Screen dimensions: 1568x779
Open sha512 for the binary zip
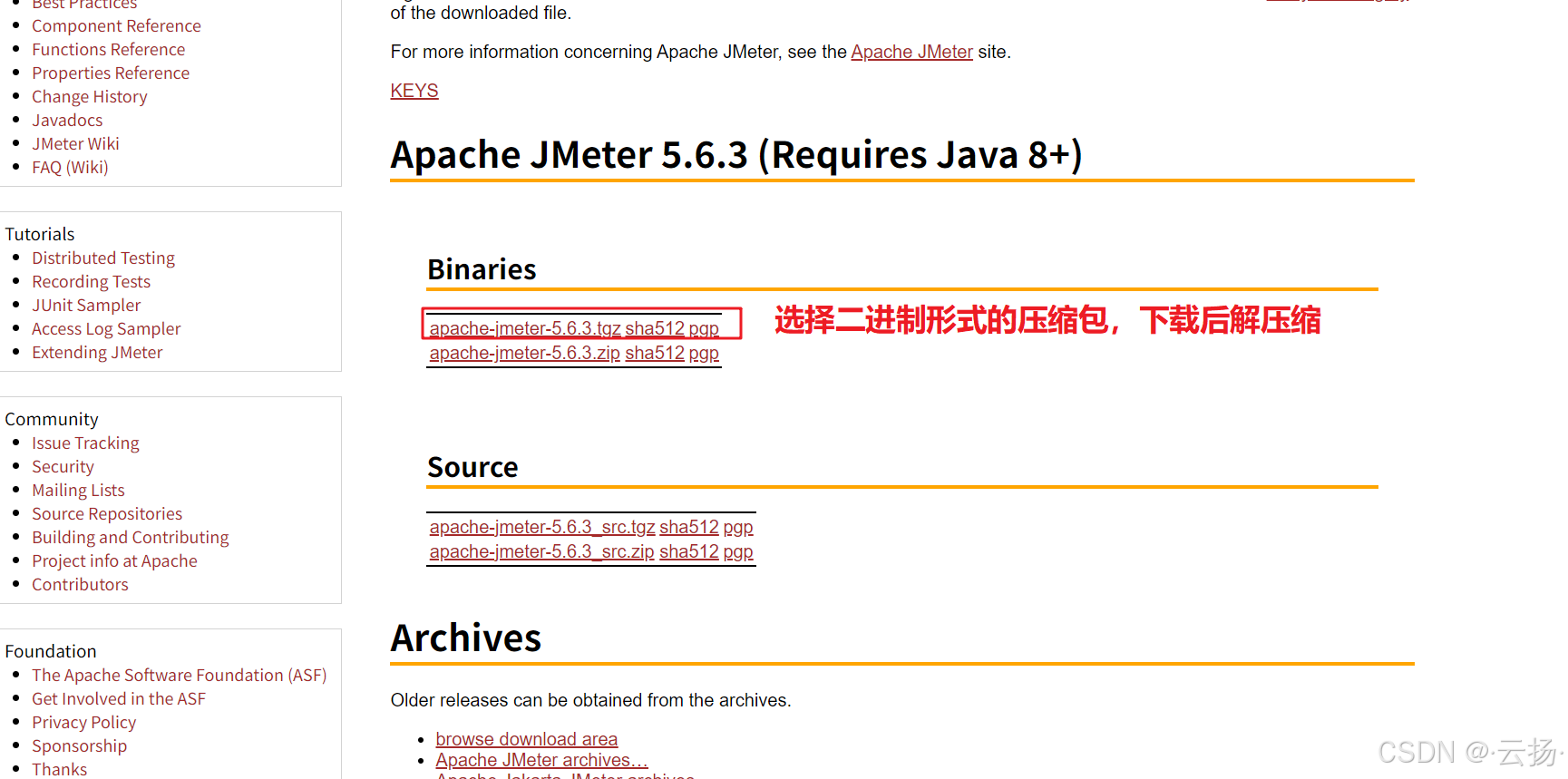point(654,353)
